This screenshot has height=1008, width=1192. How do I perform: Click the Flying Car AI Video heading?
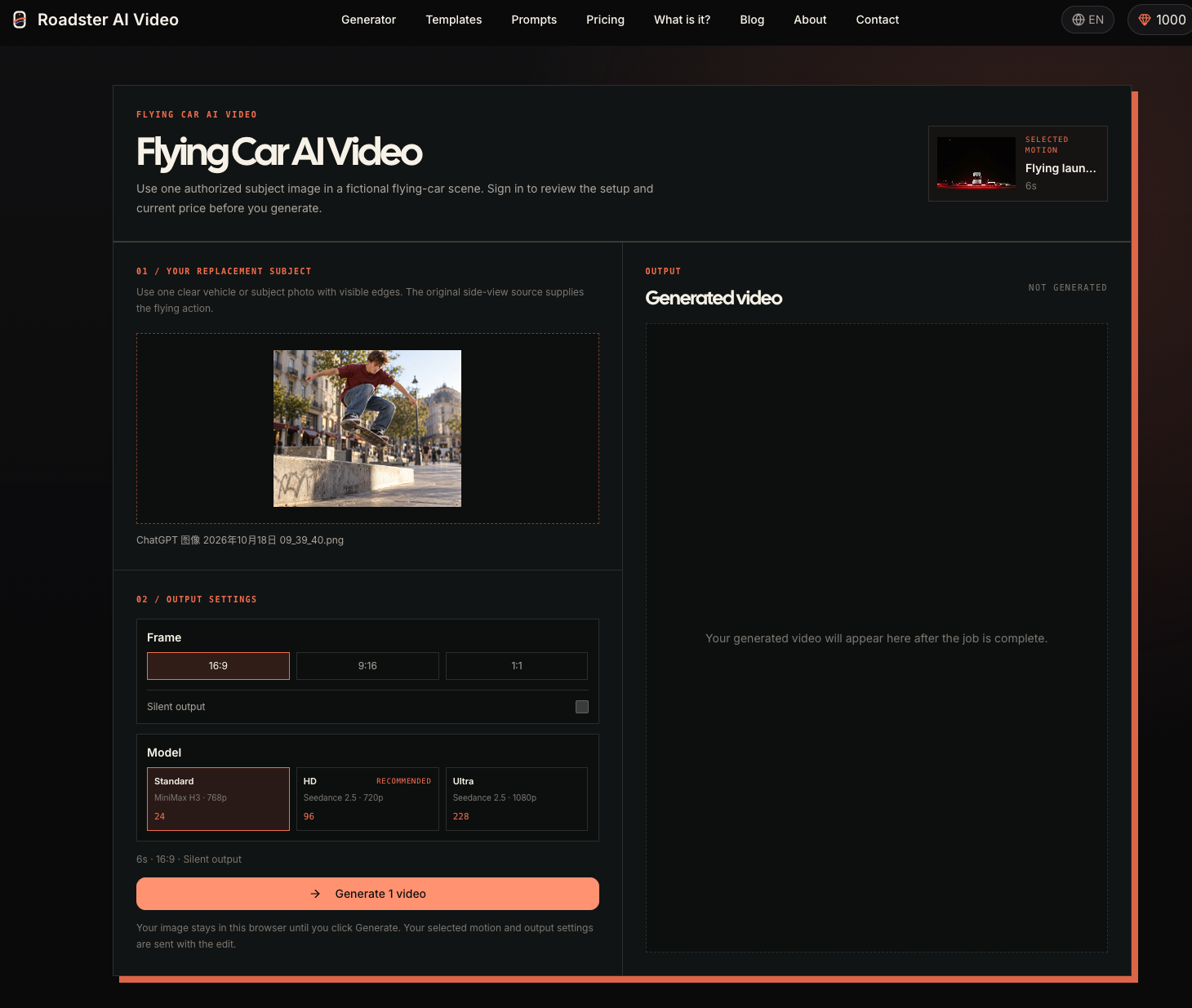pos(279,153)
